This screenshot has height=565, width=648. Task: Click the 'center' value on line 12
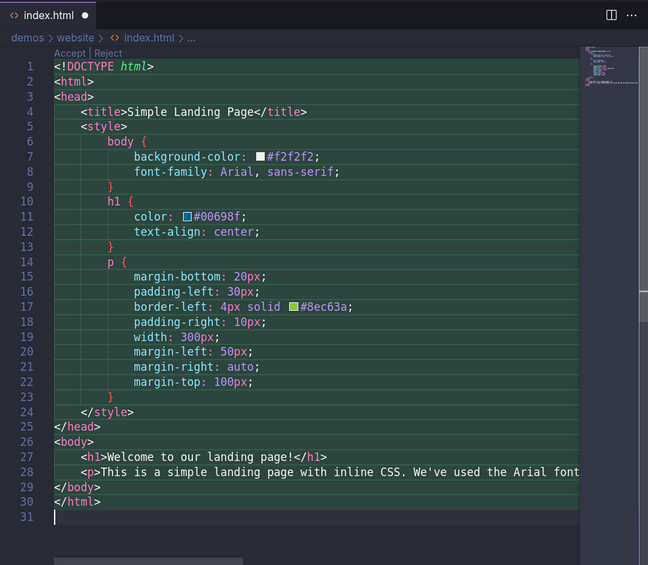click(233, 232)
